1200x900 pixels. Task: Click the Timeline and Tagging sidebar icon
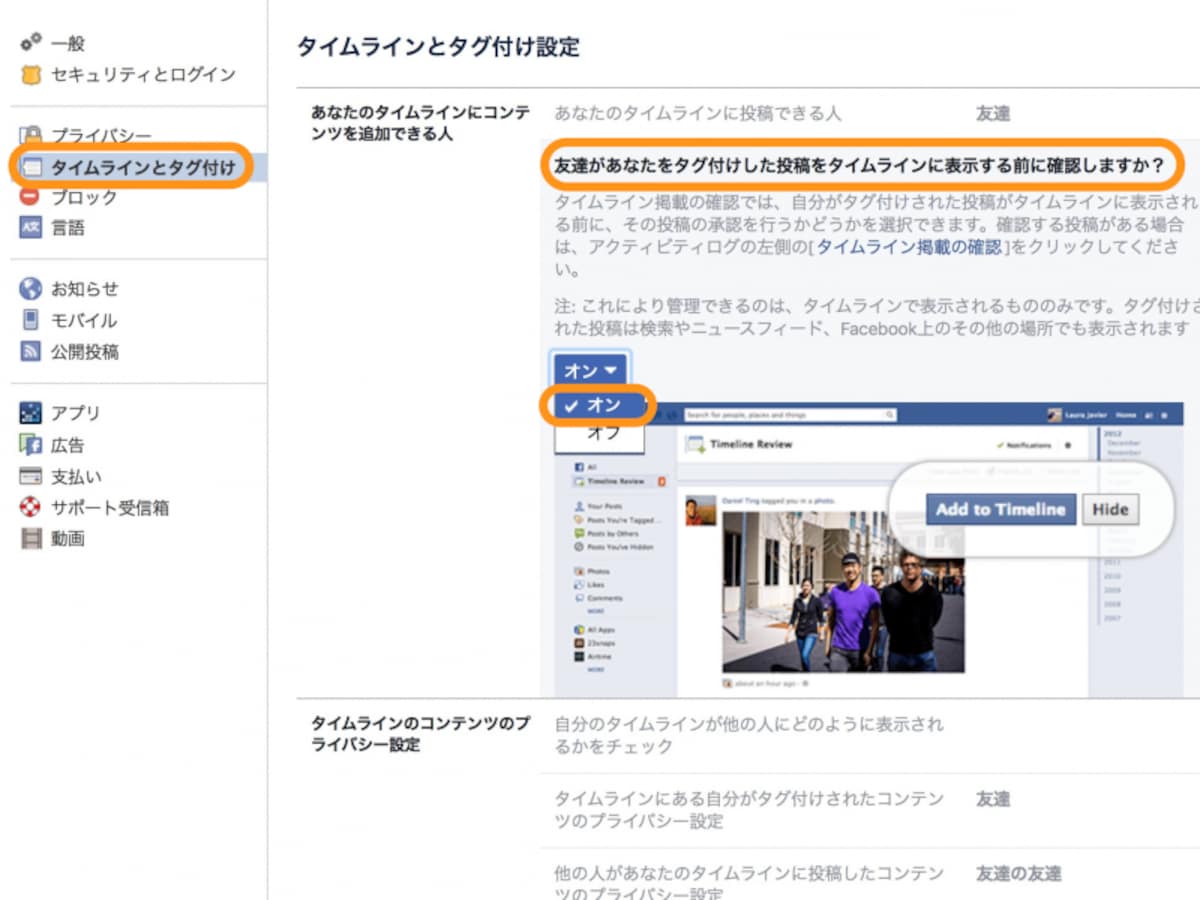pyautogui.click(x=31, y=167)
